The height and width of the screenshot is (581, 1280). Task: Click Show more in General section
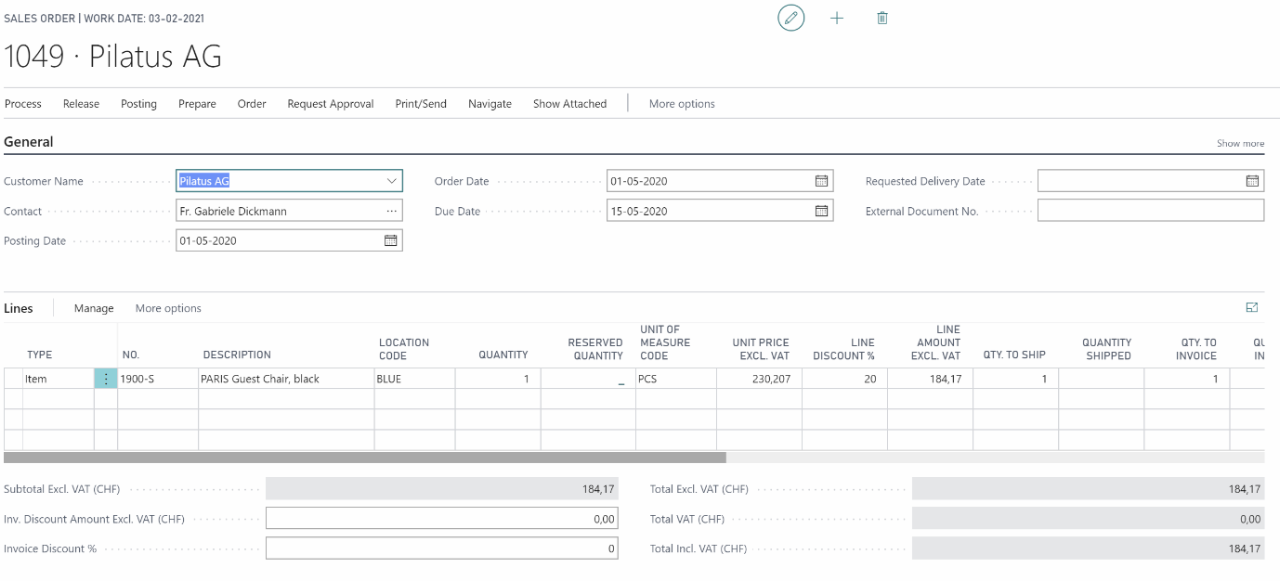tap(1240, 143)
